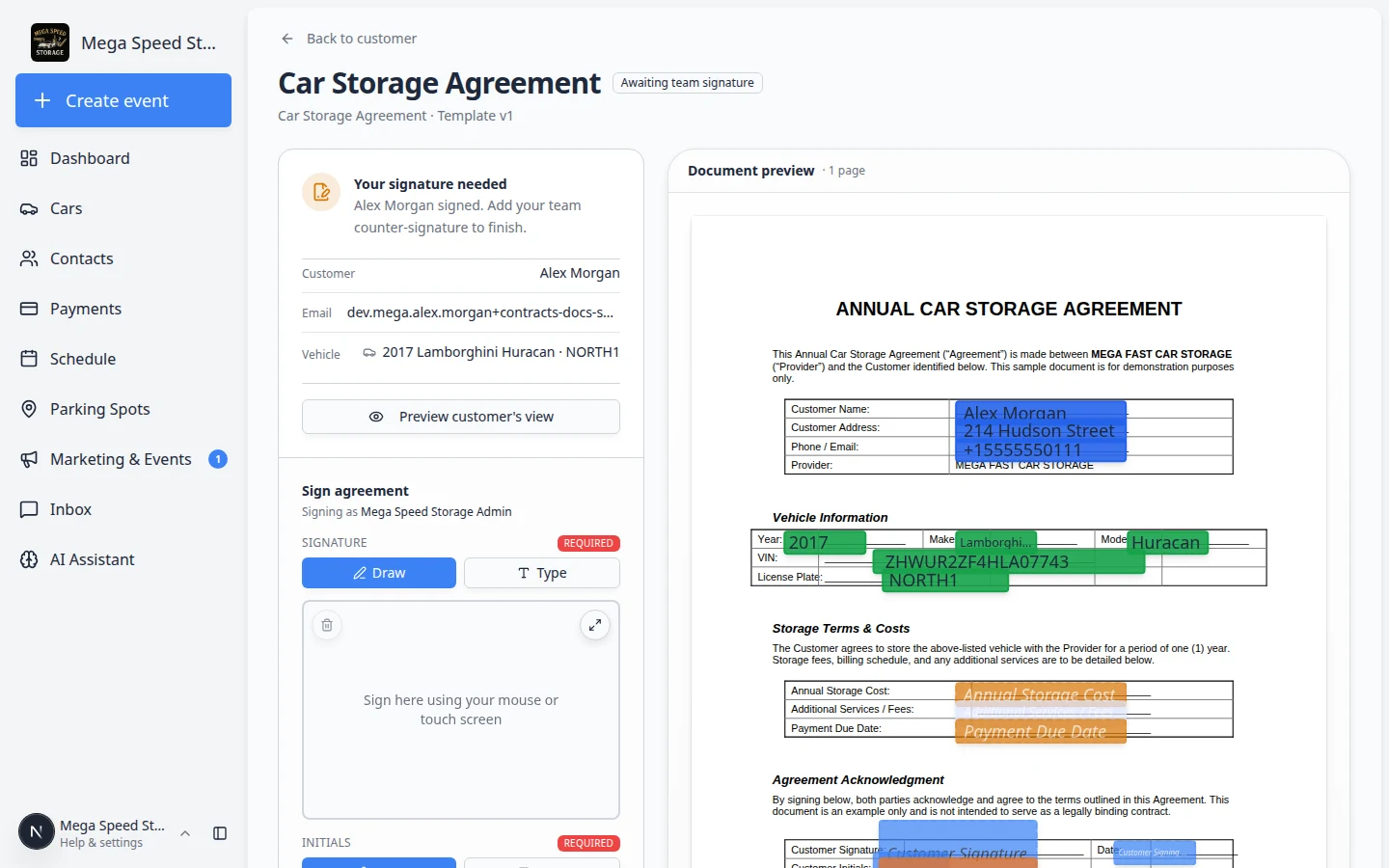
Task: Click the Schedule calendar icon
Action: [x=29, y=359]
